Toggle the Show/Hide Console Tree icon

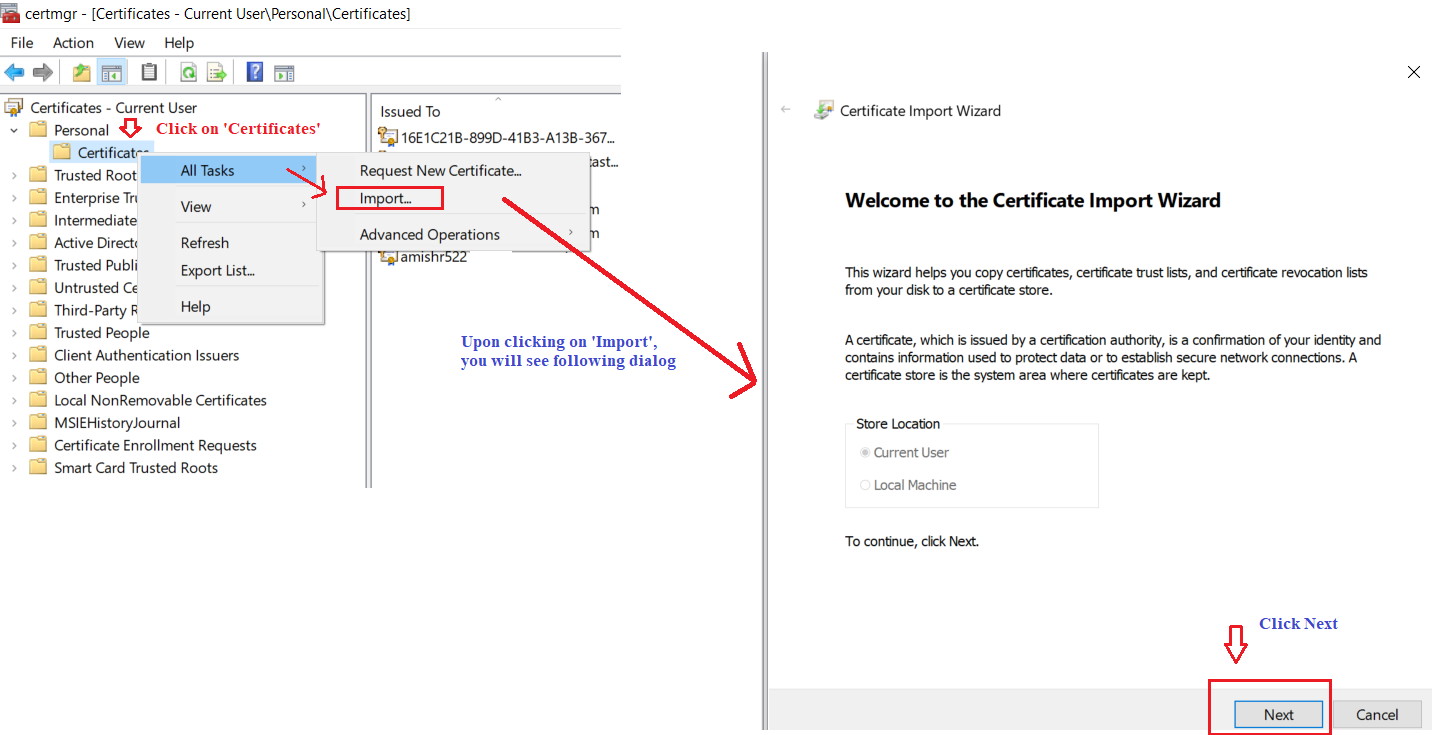click(112, 71)
